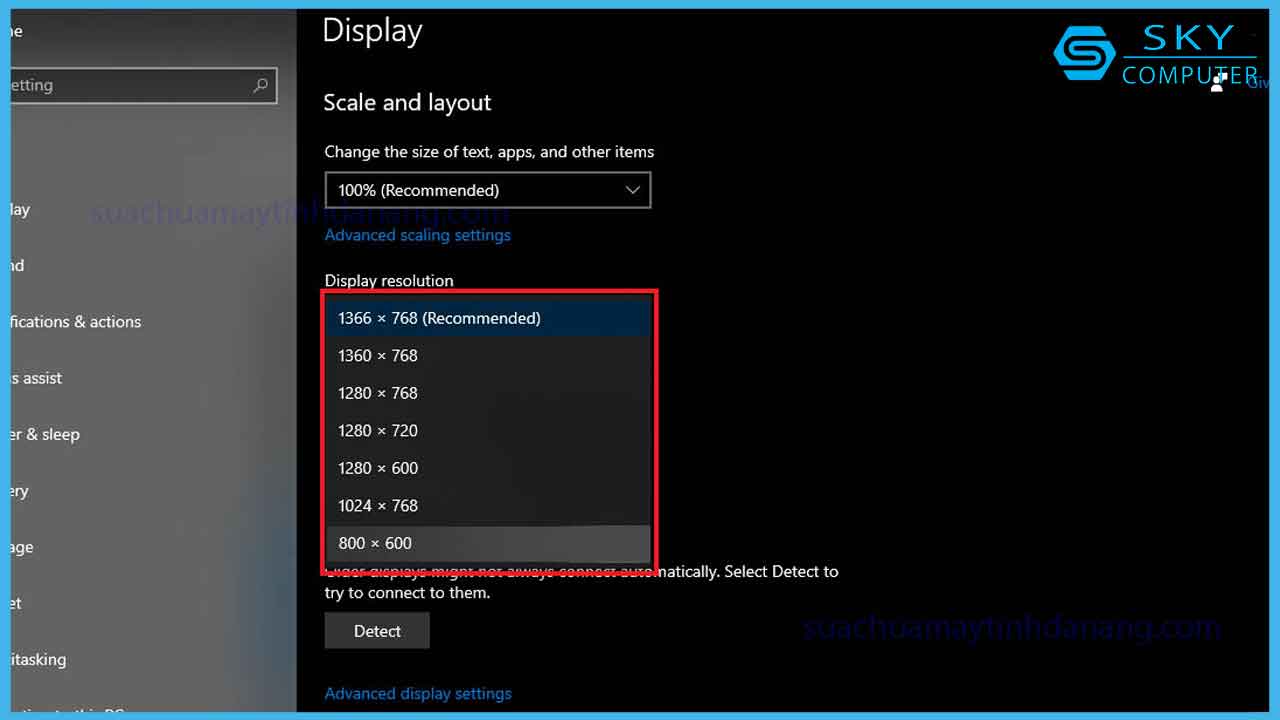
Task: Focus the Find a setting search box
Action: [143, 85]
